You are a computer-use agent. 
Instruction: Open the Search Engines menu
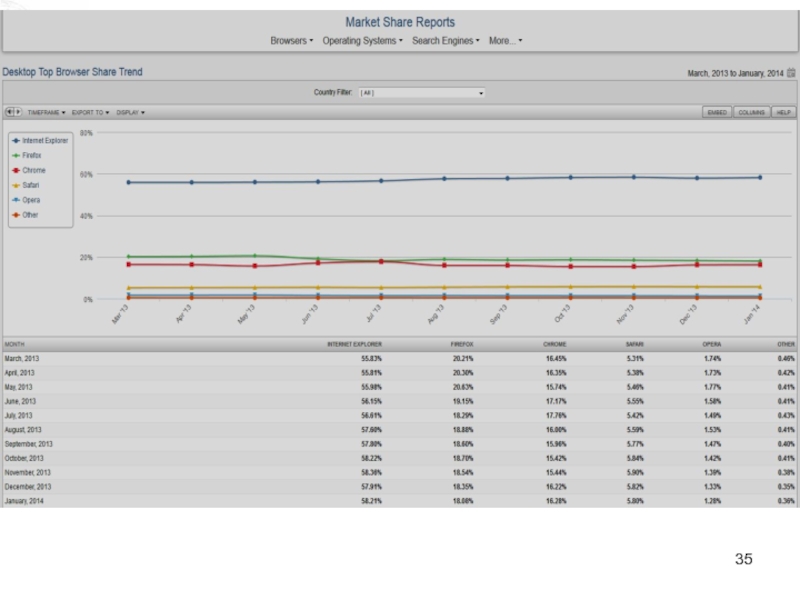445,41
